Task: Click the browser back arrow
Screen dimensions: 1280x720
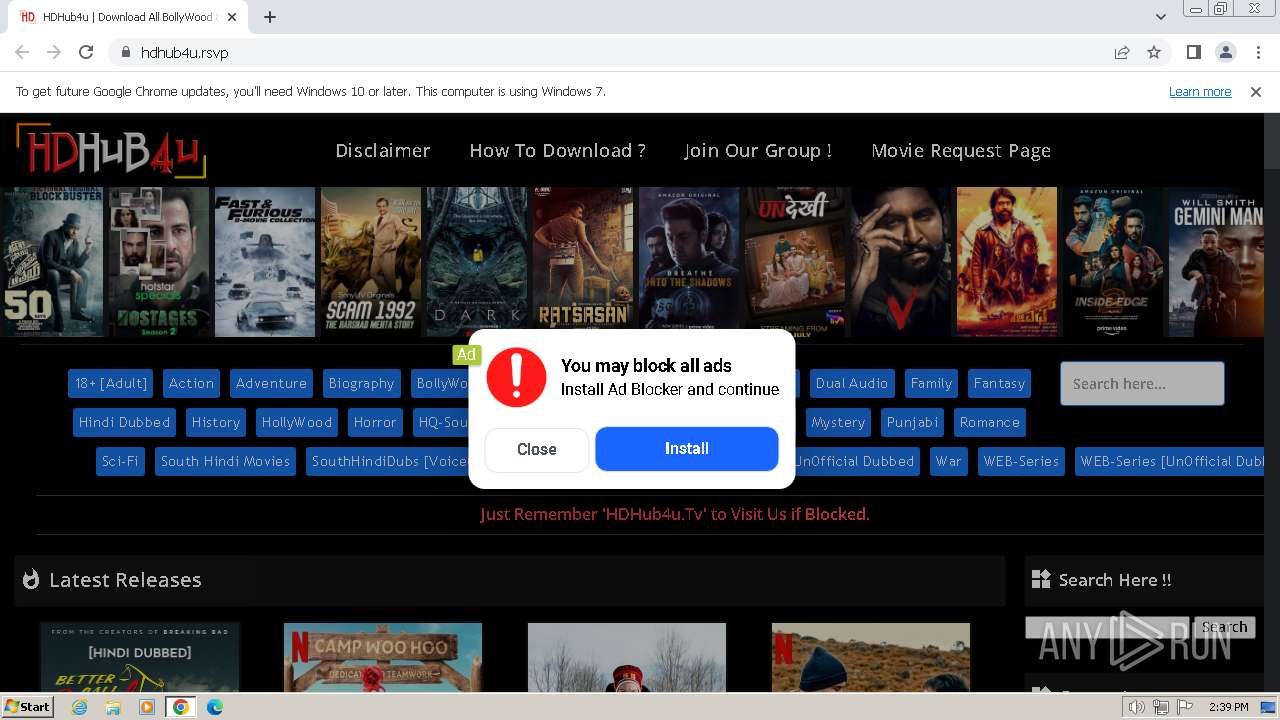Action: click(x=22, y=52)
